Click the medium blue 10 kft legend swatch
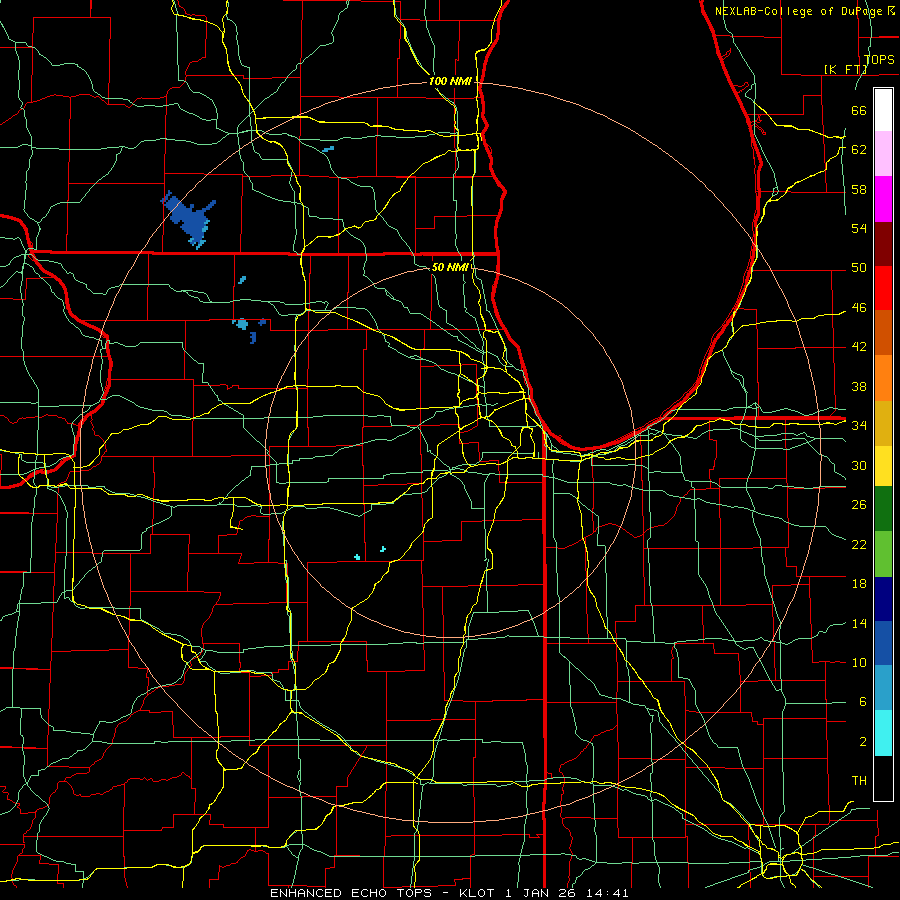 (x=883, y=643)
